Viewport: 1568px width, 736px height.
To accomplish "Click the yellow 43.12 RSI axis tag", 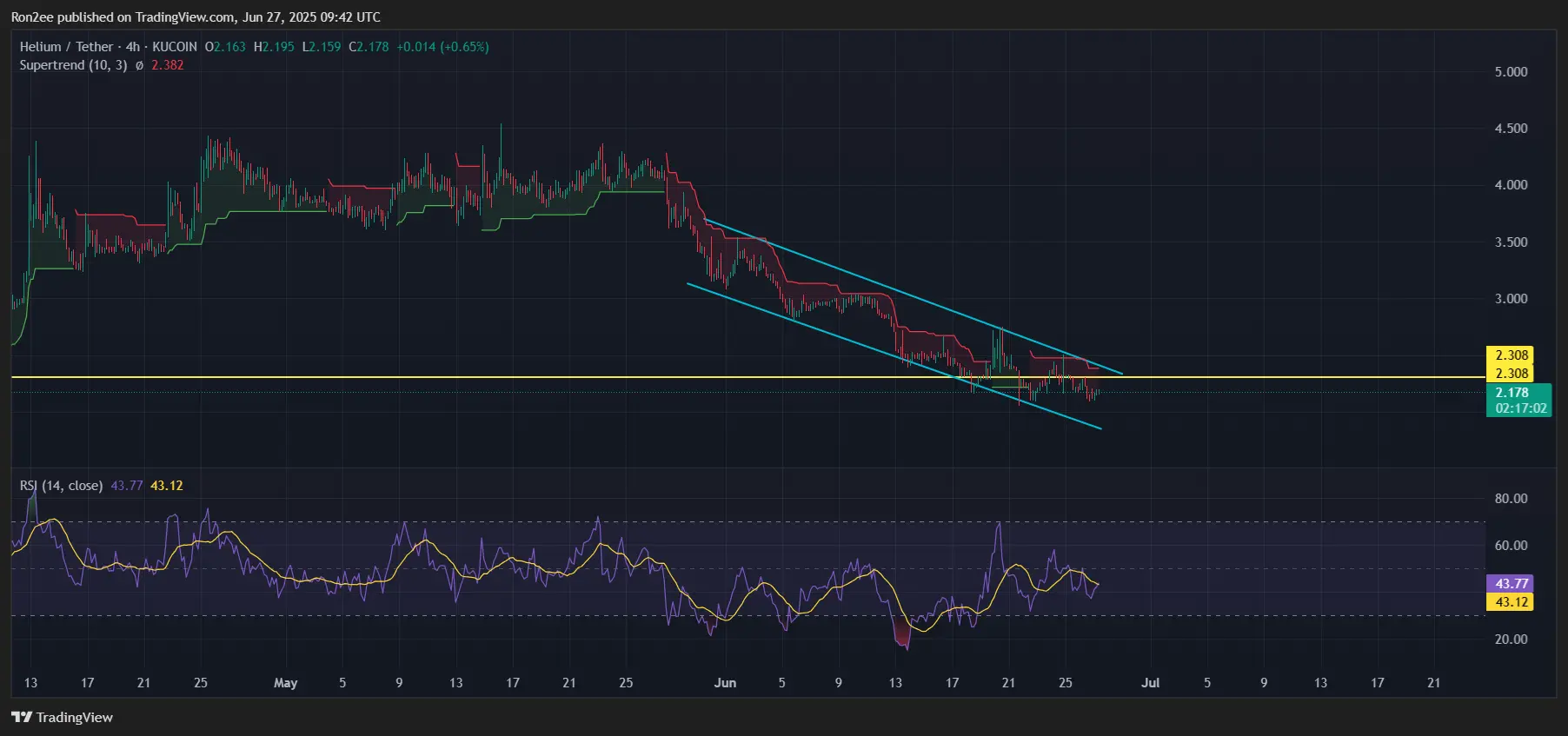I will (x=1511, y=602).
